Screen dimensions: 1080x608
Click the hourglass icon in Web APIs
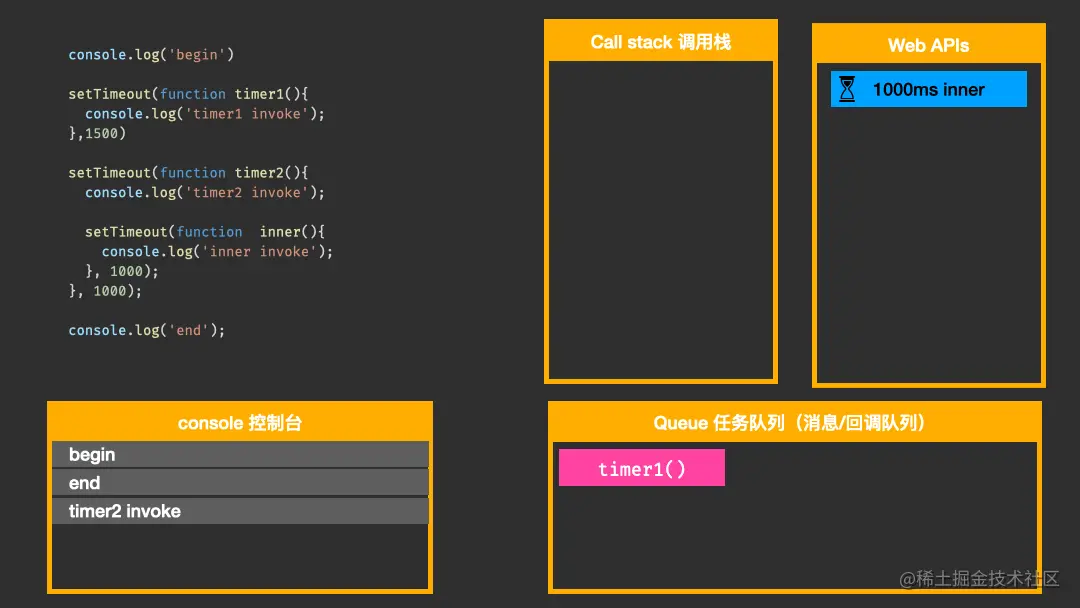(847, 90)
